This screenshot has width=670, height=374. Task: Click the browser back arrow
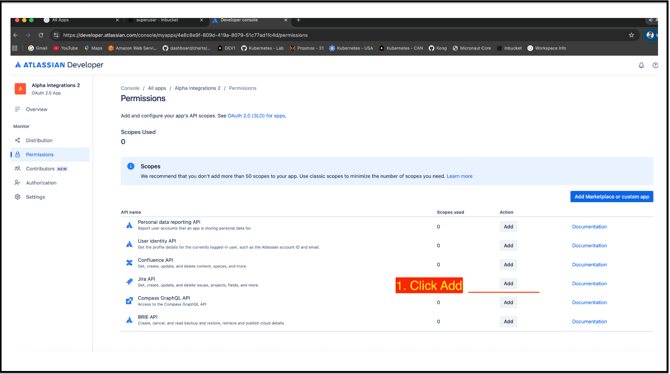coord(15,35)
